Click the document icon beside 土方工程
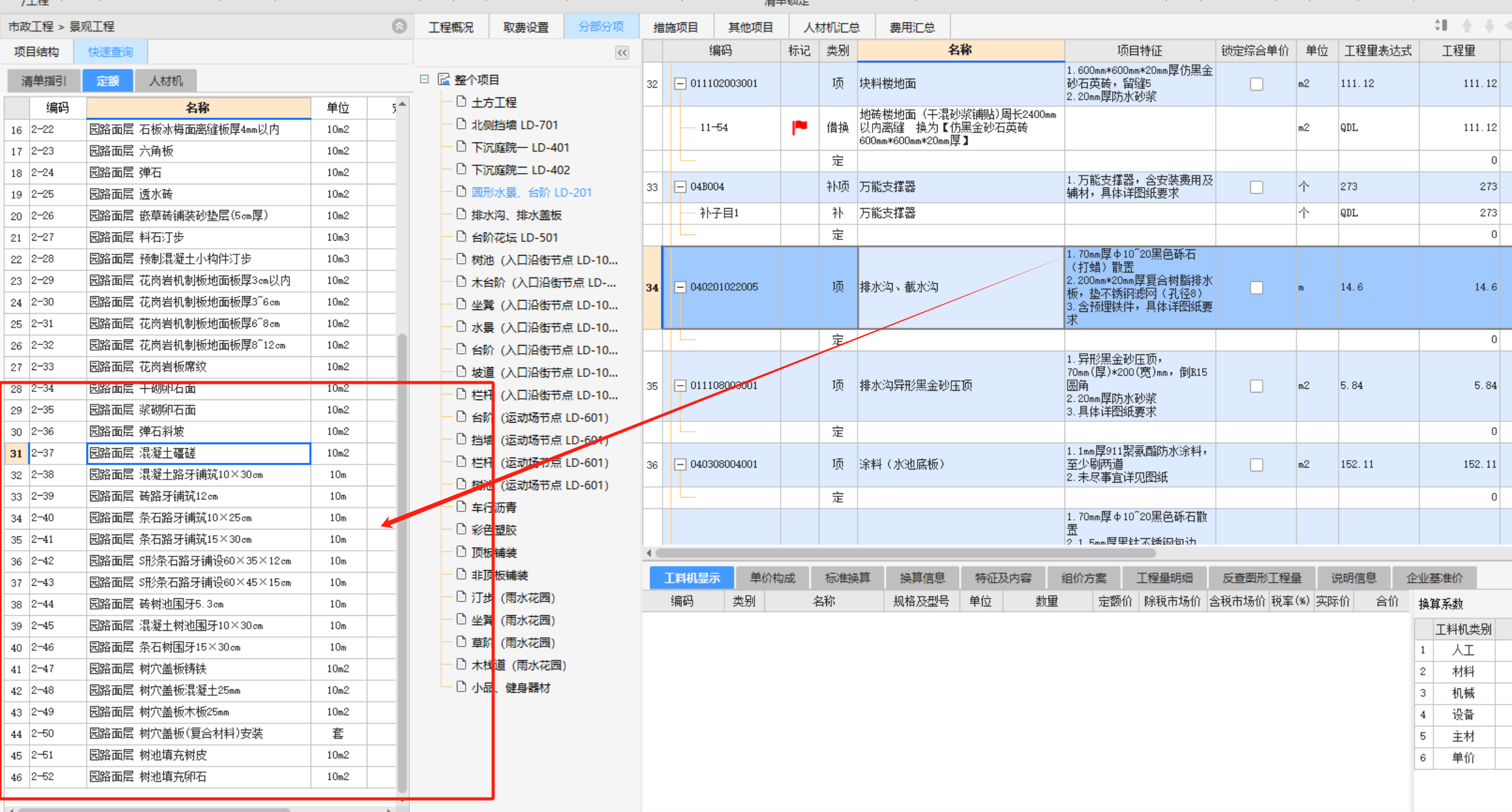This screenshot has width=1512, height=812. click(x=461, y=101)
